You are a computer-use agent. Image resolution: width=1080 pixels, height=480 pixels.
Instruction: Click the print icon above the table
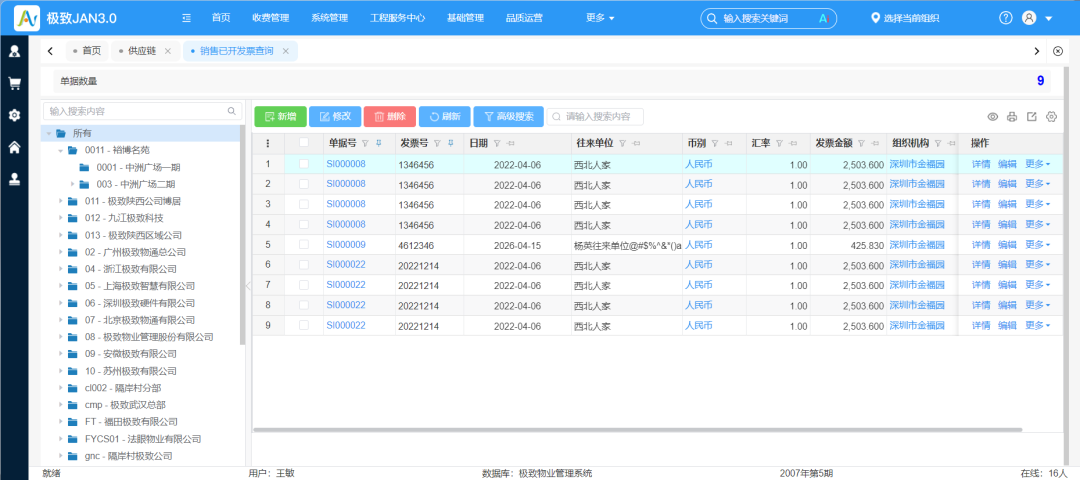[x=1012, y=117]
